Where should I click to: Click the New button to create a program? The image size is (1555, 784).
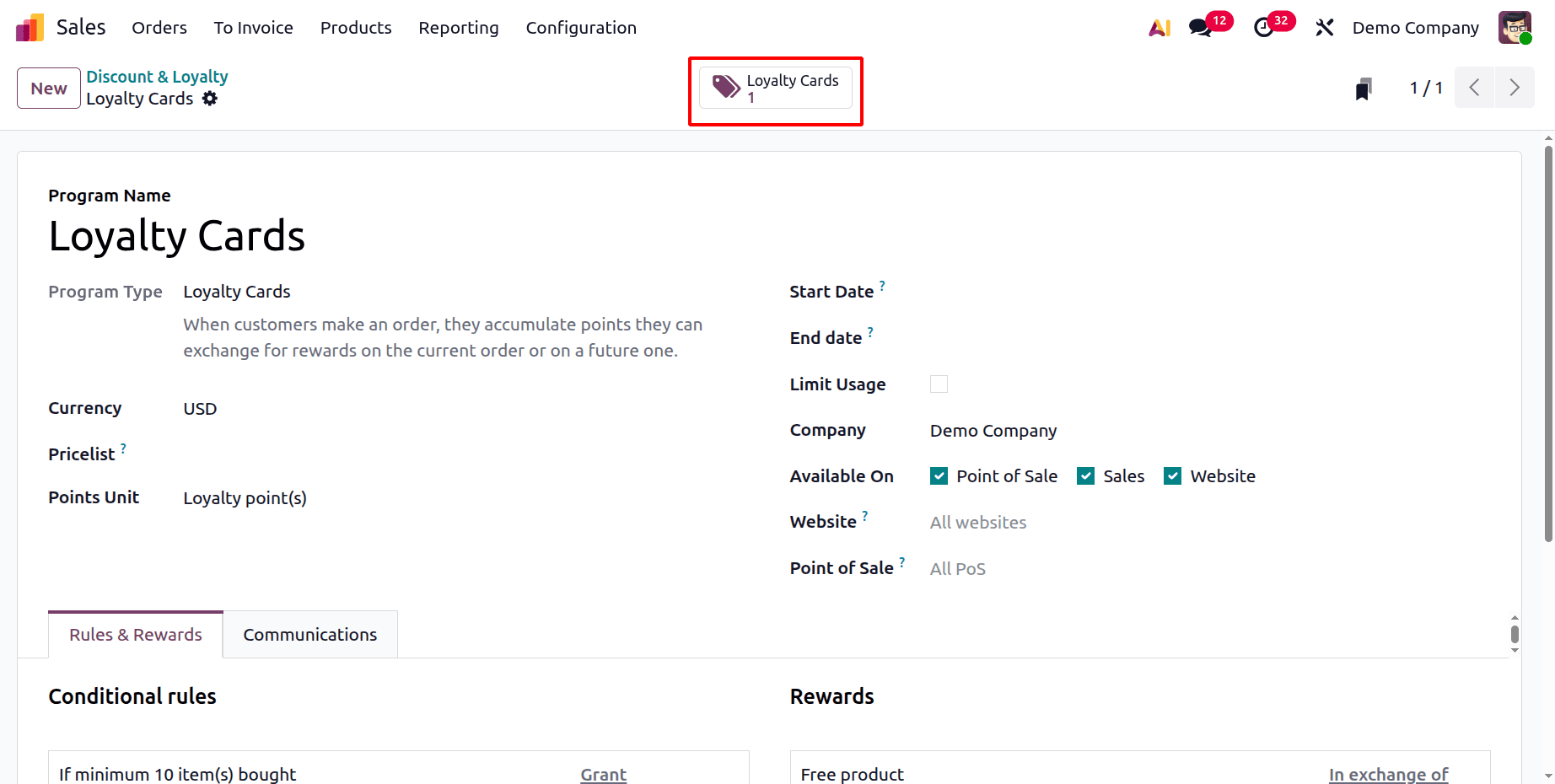click(48, 88)
